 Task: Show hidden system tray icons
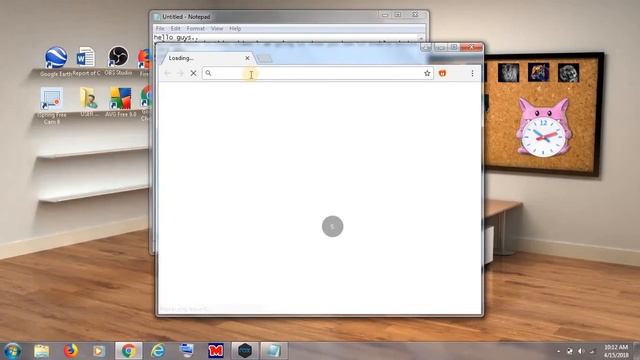click(x=558, y=351)
